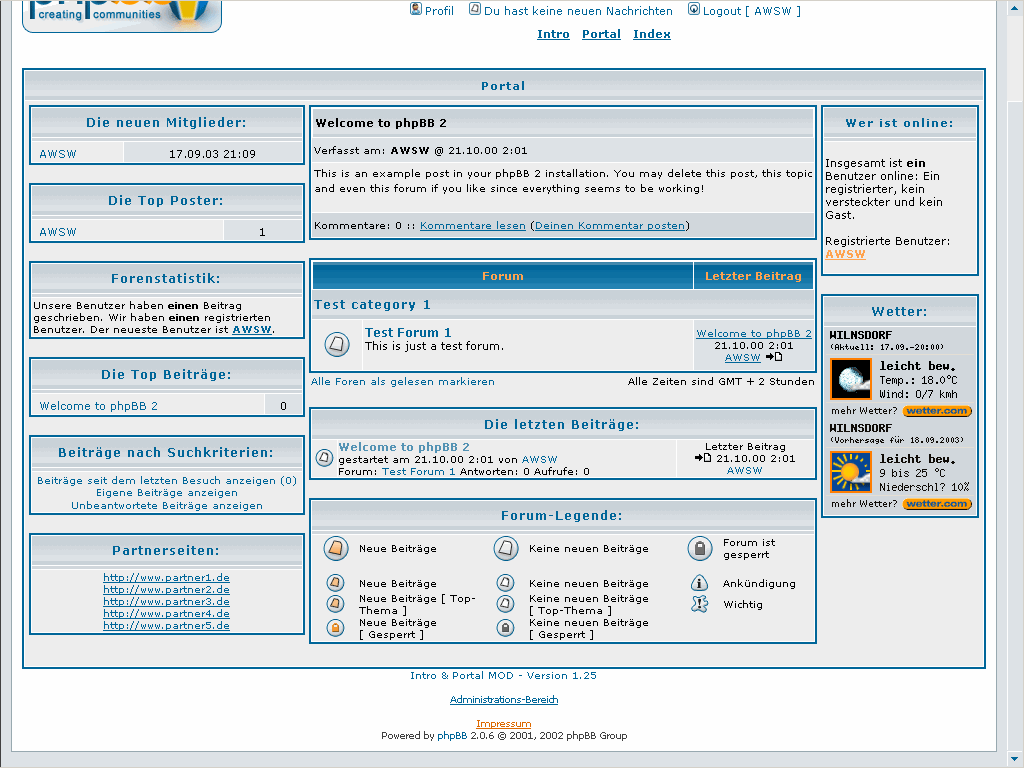Click the phpBB logo image
This screenshot has height=768, width=1024.
[x=122, y=14]
